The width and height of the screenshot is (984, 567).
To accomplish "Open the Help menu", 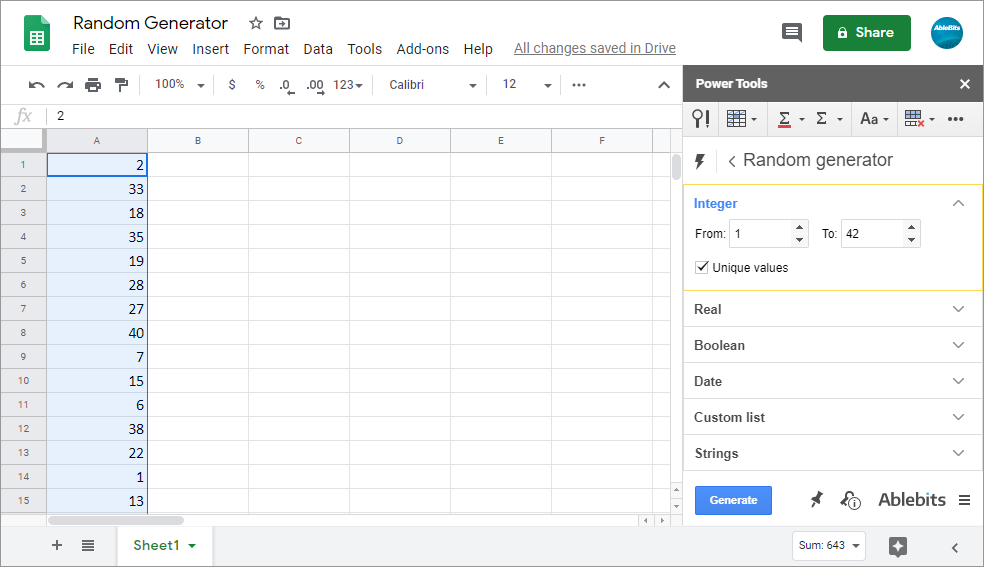I will click(478, 49).
